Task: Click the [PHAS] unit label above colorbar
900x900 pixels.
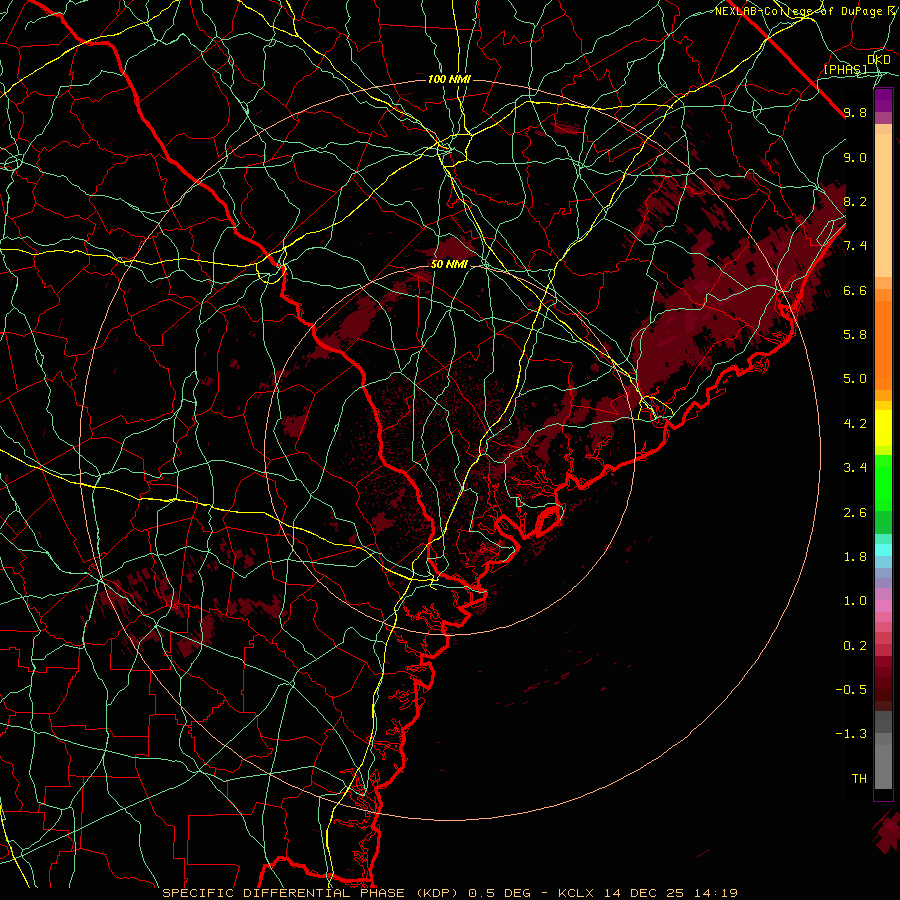Action: (845, 69)
